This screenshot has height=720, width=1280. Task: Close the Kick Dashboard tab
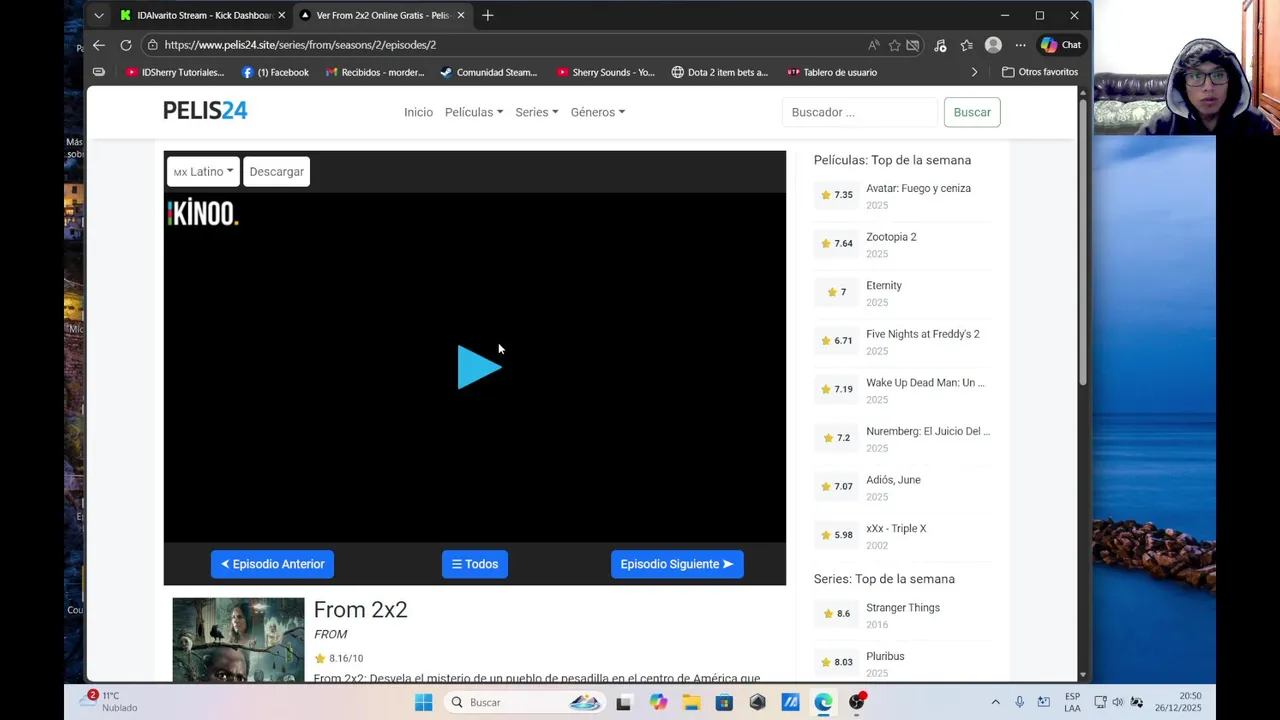click(281, 15)
